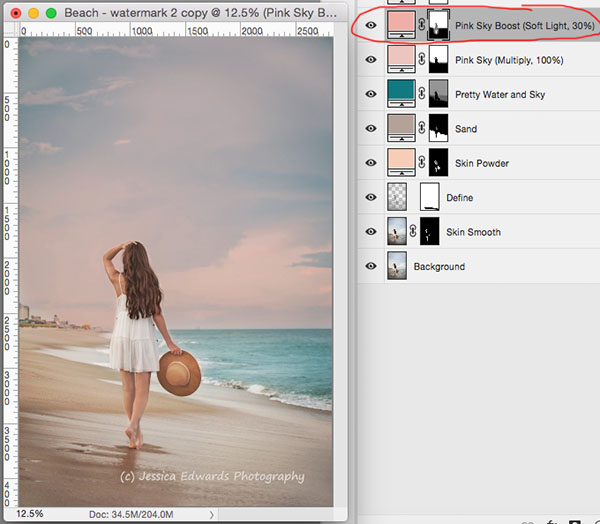Select the Pink Sky (Multiply, 100%) layer
The height and width of the screenshot is (524, 600).
click(509, 60)
